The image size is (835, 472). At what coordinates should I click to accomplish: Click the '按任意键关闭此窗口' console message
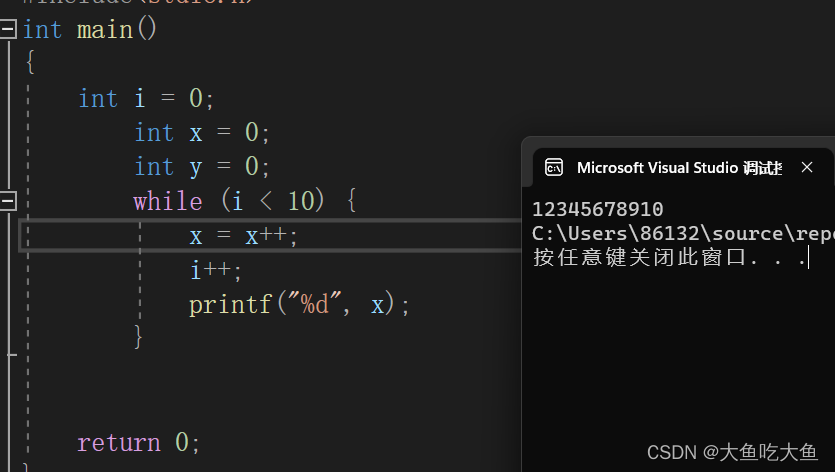click(x=670, y=257)
